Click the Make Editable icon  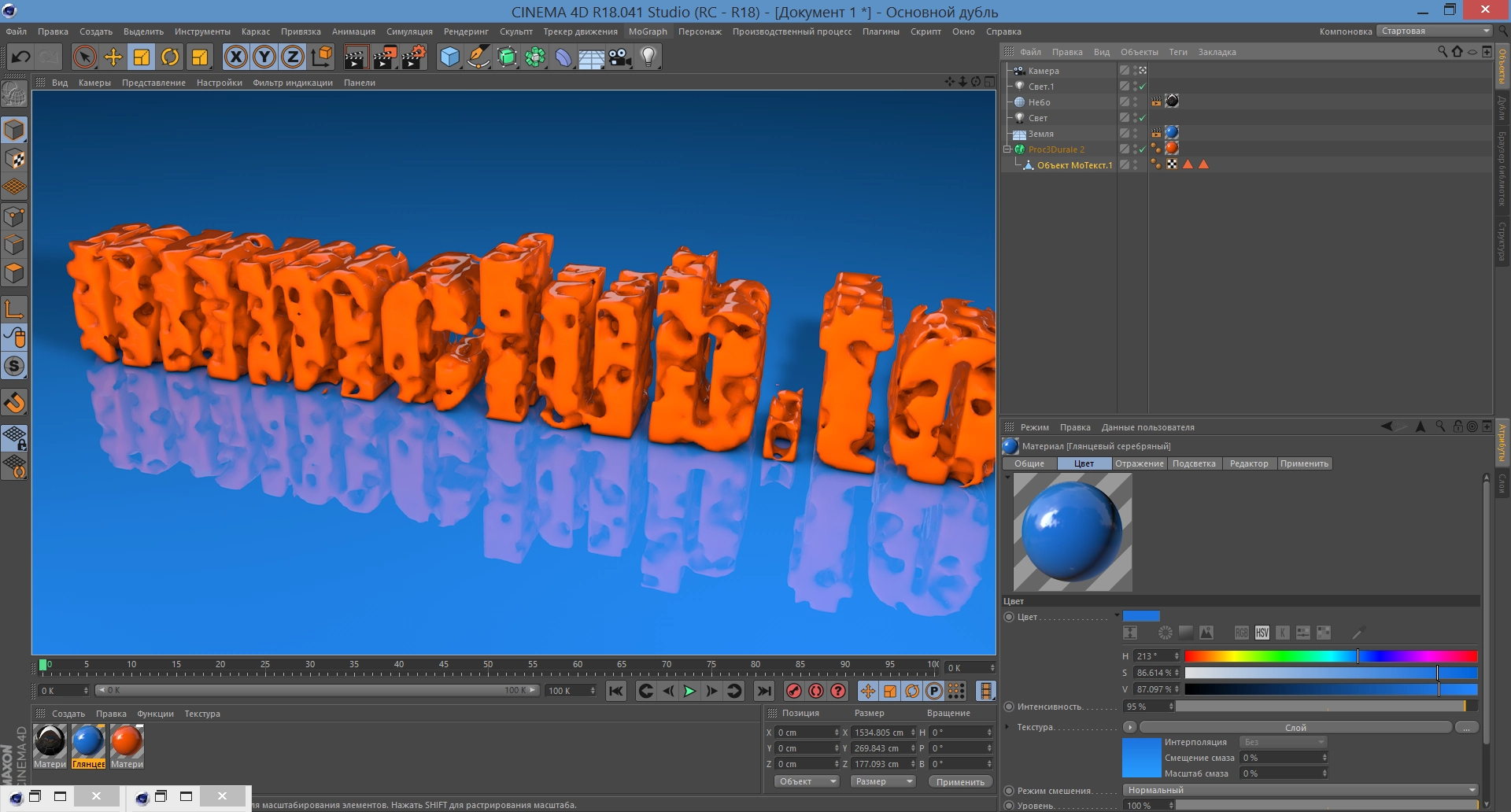tap(15, 94)
